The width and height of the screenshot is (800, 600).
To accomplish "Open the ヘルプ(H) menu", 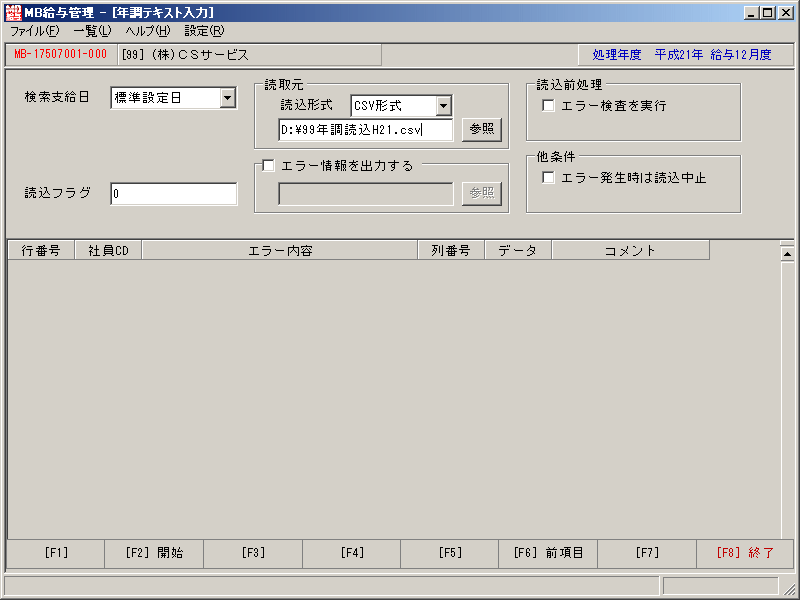I will (148, 31).
